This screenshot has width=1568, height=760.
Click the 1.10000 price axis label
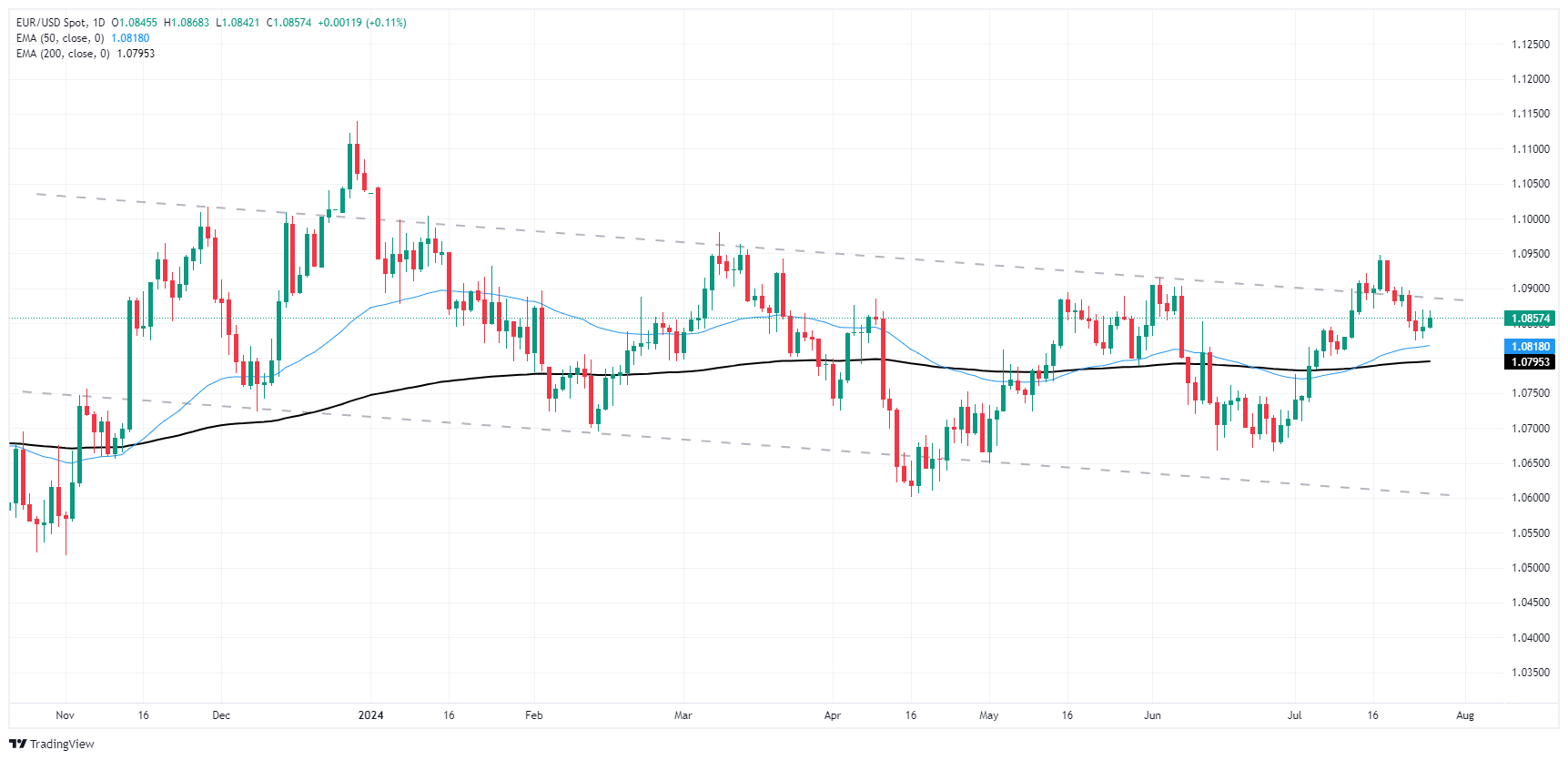[1530, 219]
